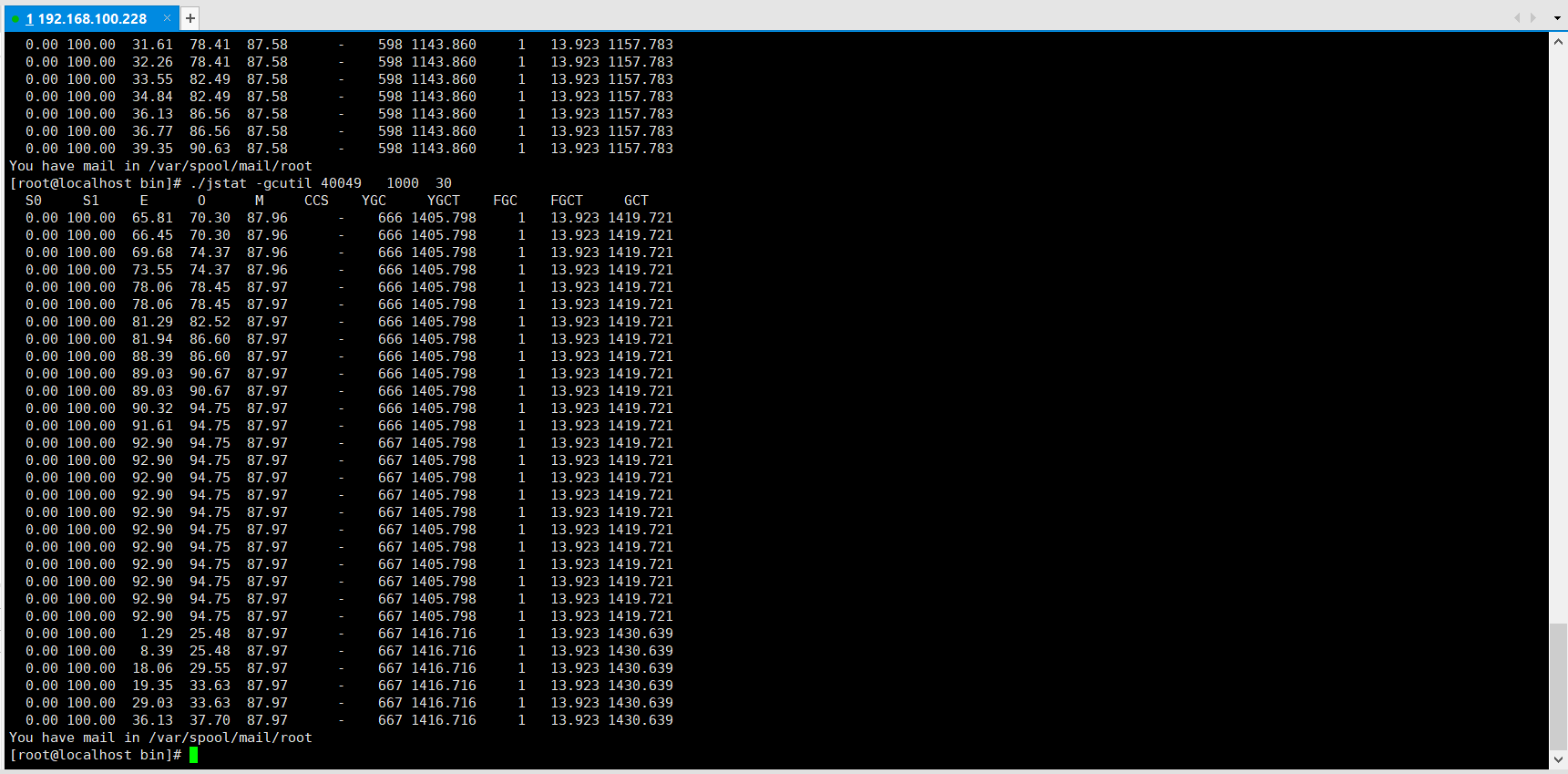Click the value 73.55 in output
1568x774 pixels.
pyautogui.click(x=152, y=270)
